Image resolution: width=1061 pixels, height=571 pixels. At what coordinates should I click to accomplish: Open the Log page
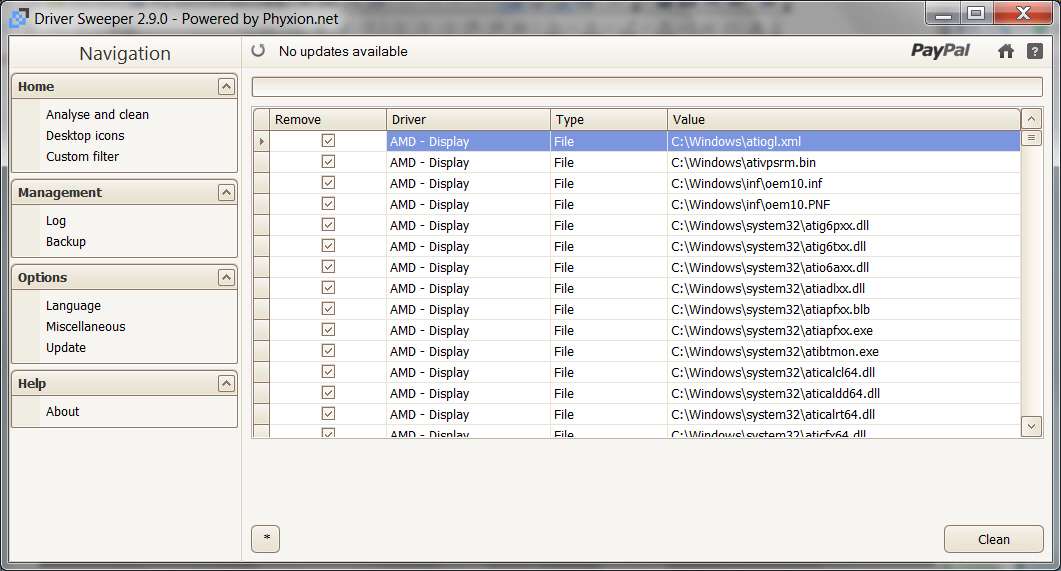click(x=55, y=221)
